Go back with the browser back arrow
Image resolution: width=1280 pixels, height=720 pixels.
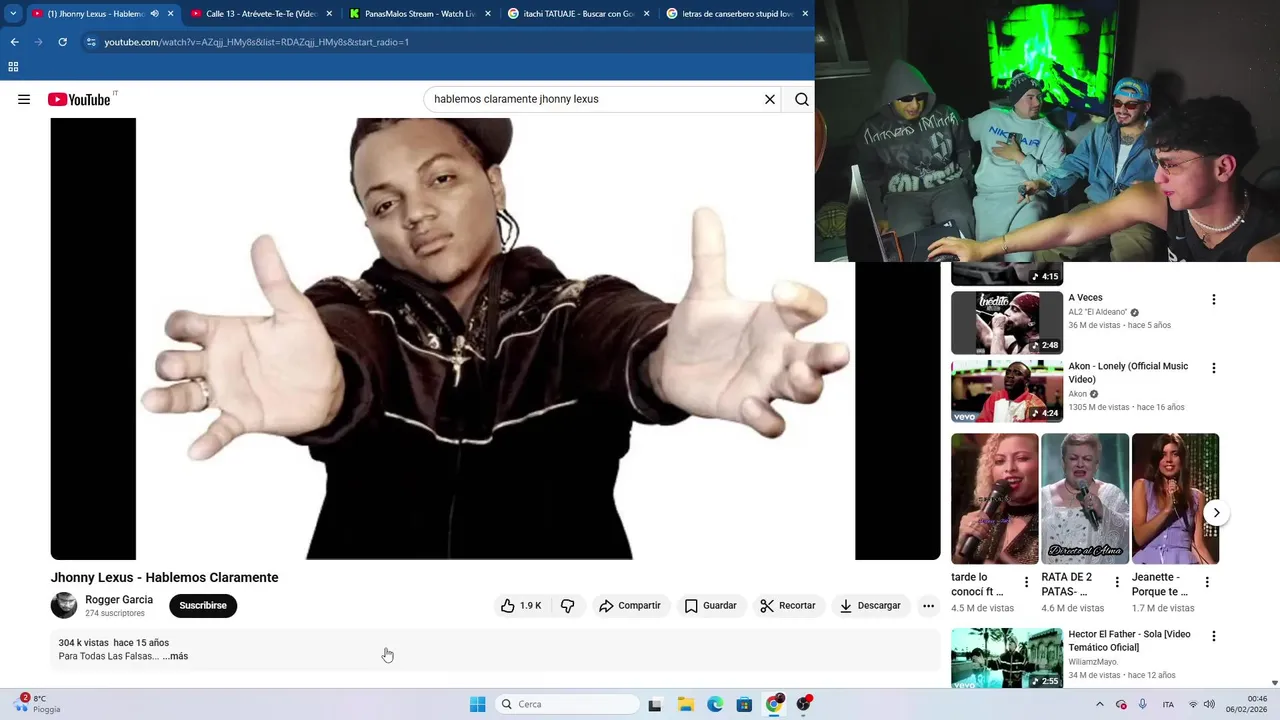tap(14, 42)
